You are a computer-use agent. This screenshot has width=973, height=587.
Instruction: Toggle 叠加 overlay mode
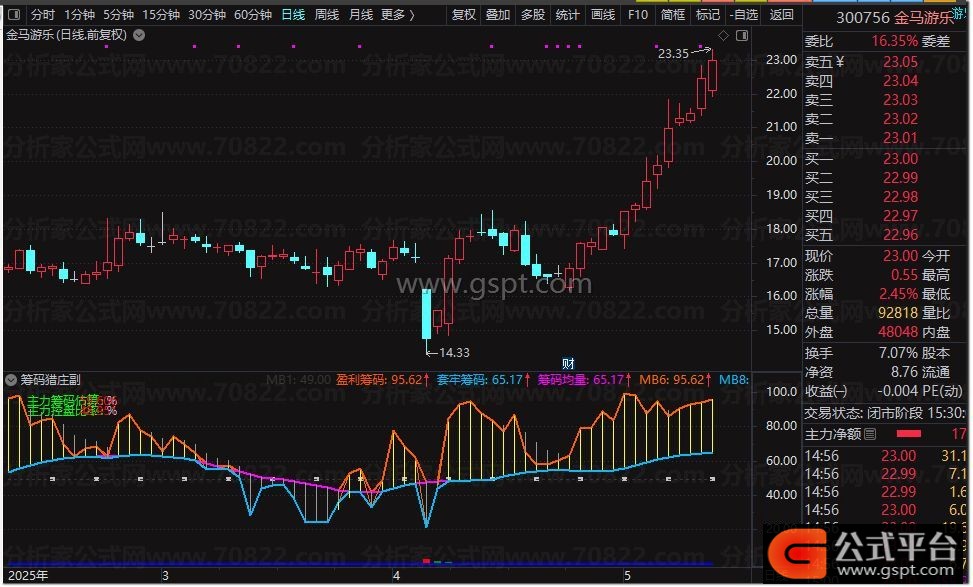pos(497,15)
